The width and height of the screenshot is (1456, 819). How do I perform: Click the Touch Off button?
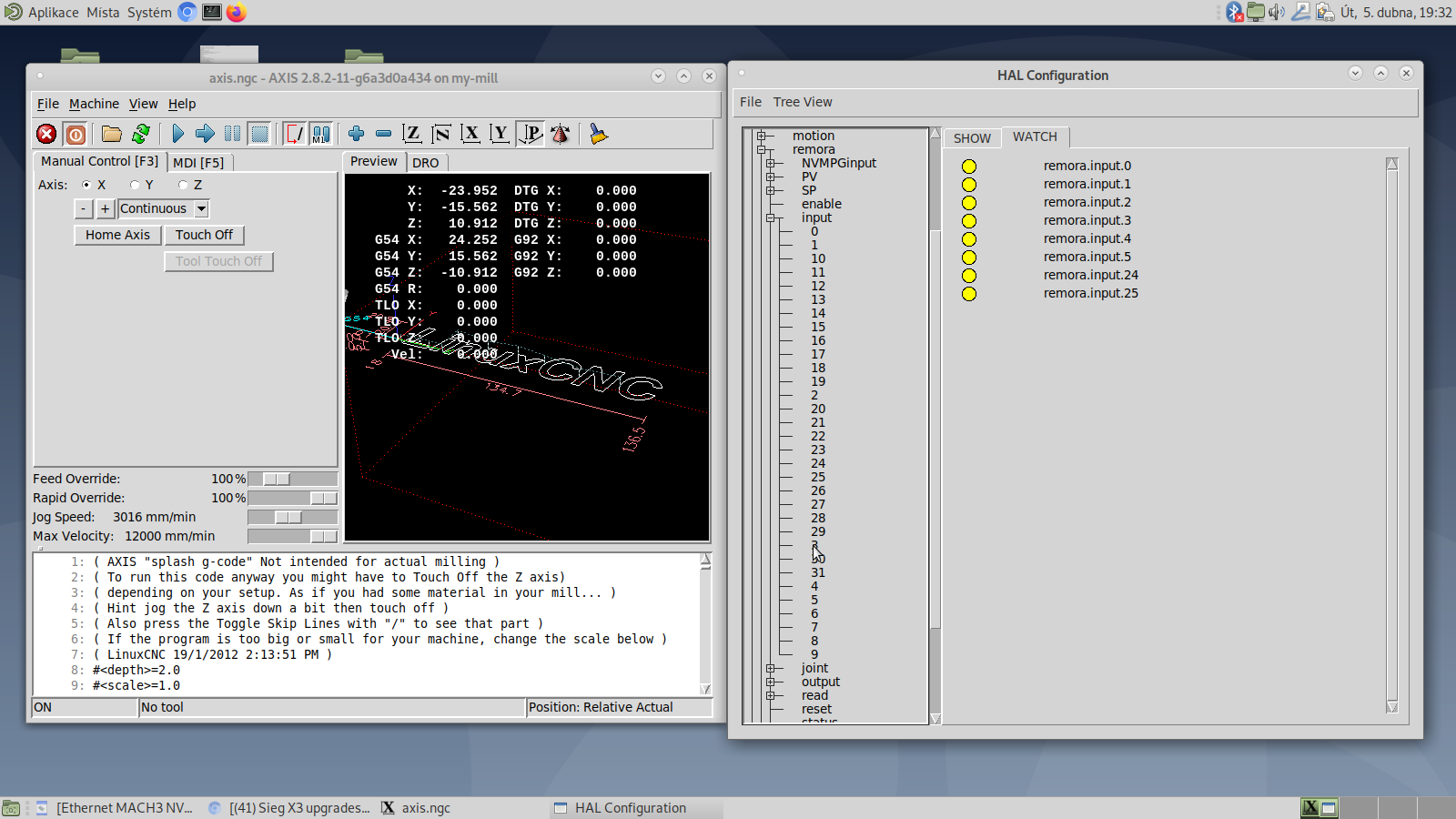tap(204, 235)
